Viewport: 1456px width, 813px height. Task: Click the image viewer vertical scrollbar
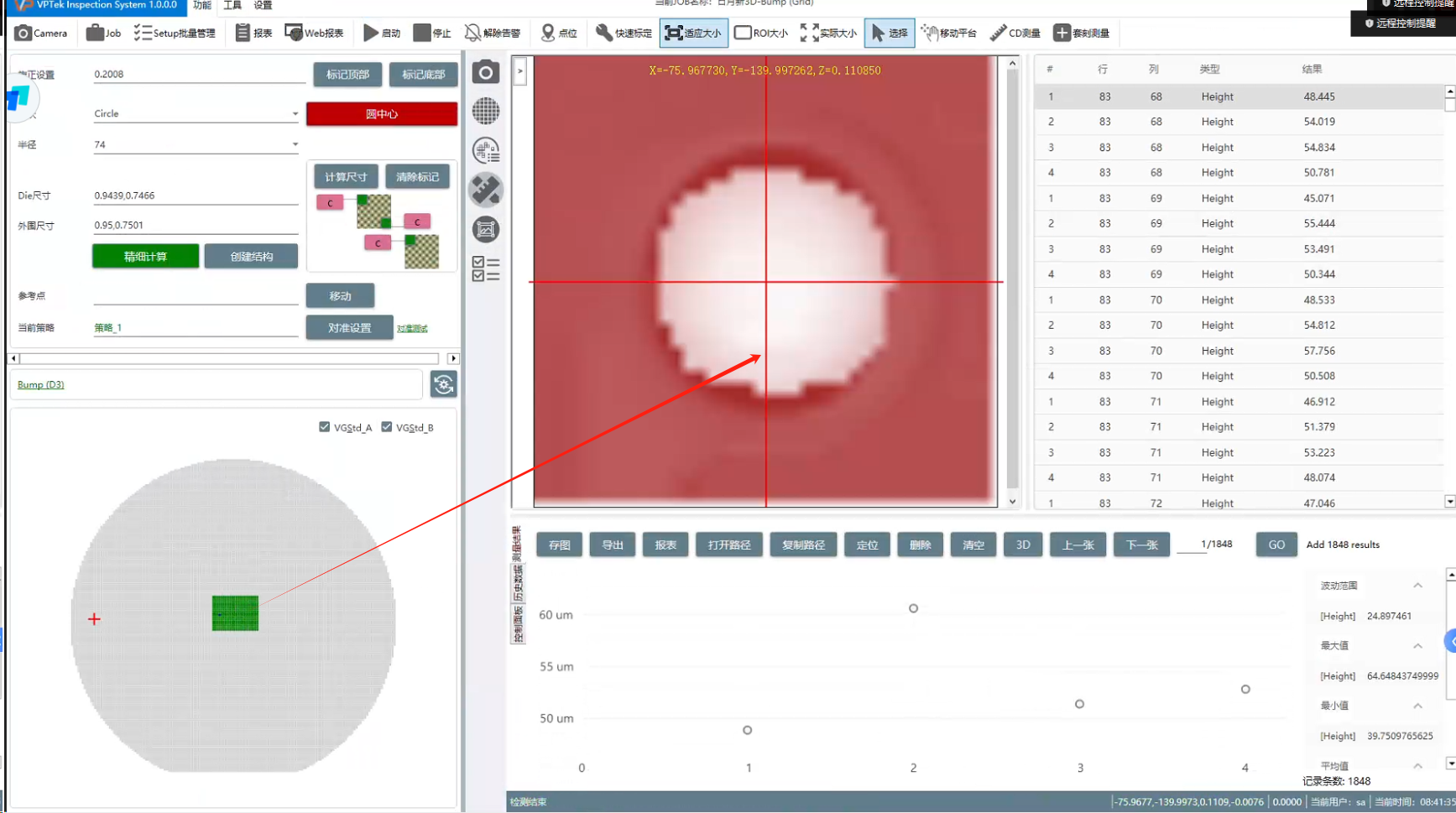click(x=1012, y=281)
